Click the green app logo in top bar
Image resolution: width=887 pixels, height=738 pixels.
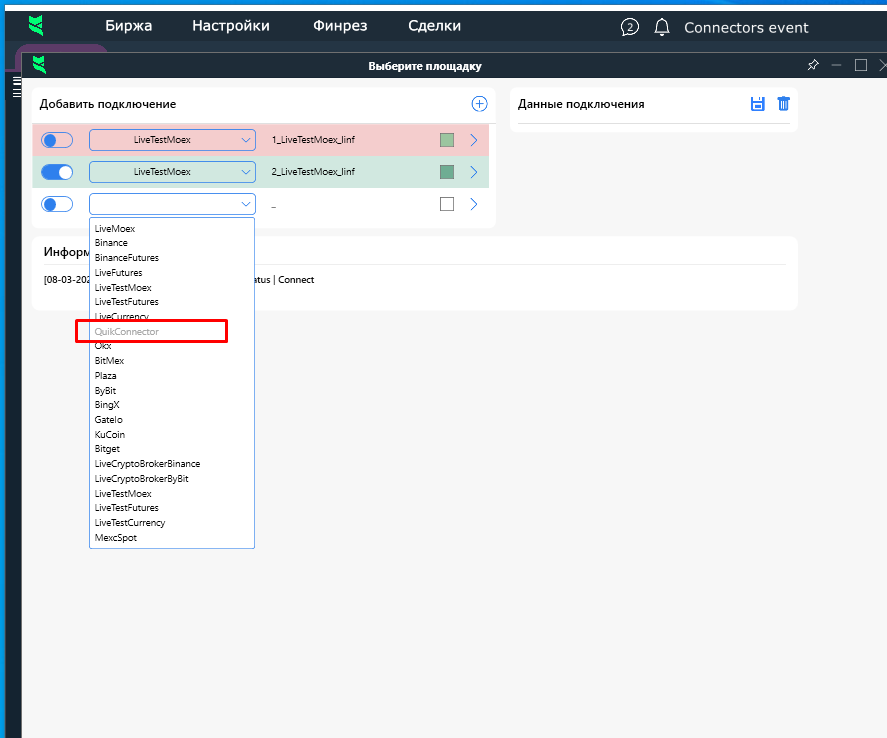[x=37, y=26]
